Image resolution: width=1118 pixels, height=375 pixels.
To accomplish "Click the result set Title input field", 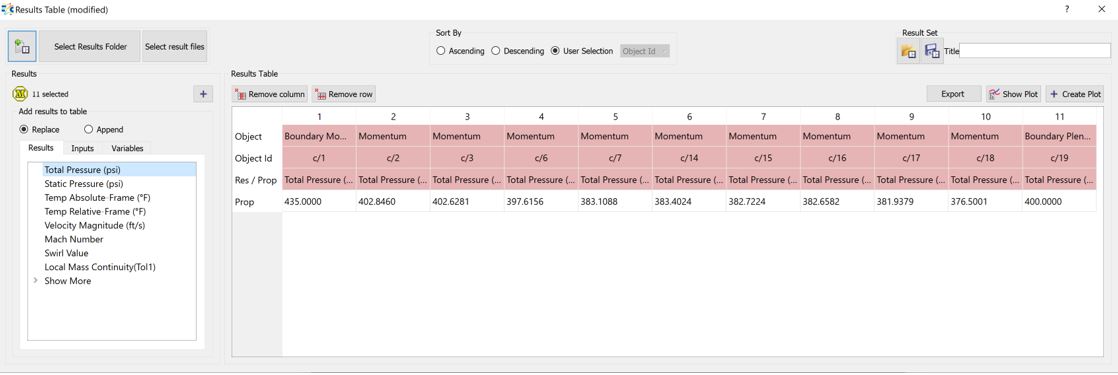I will pos(1035,51).
